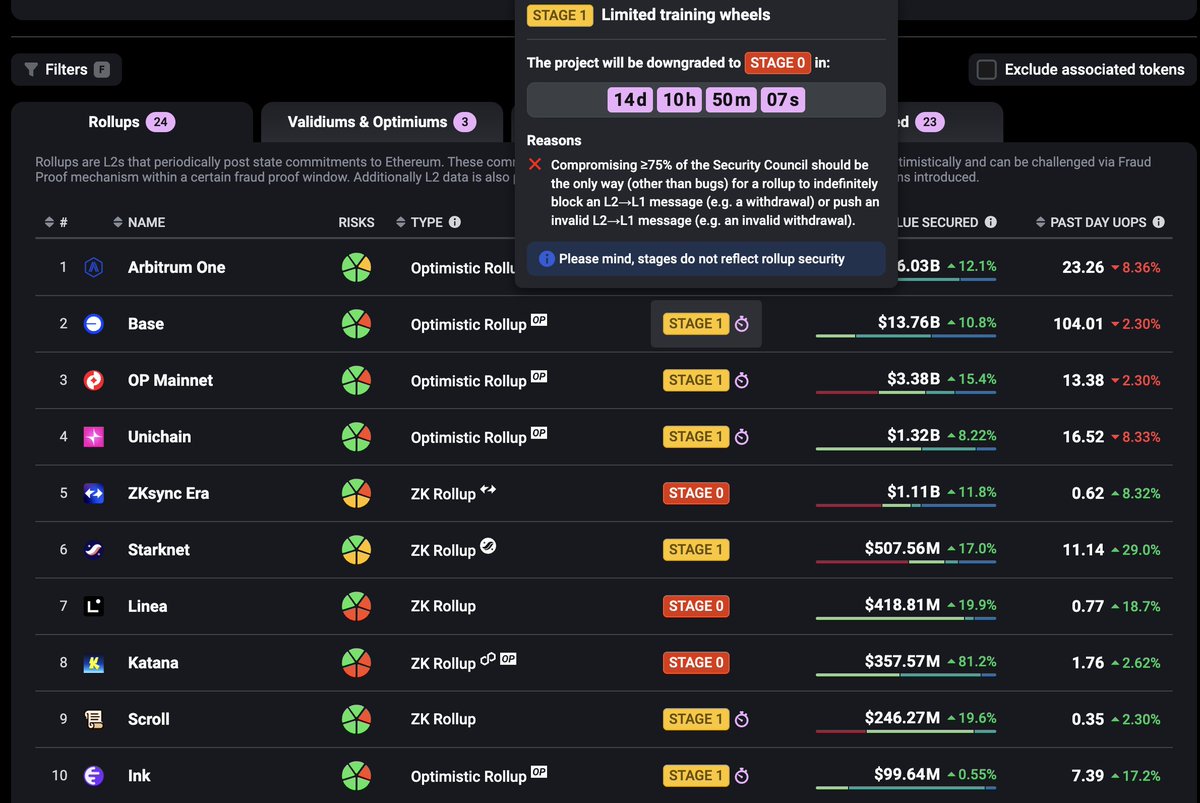This screenshot has width=1200, height=803.
Task: Sort table by the NAME column
Action: click(x=138, y=222)
